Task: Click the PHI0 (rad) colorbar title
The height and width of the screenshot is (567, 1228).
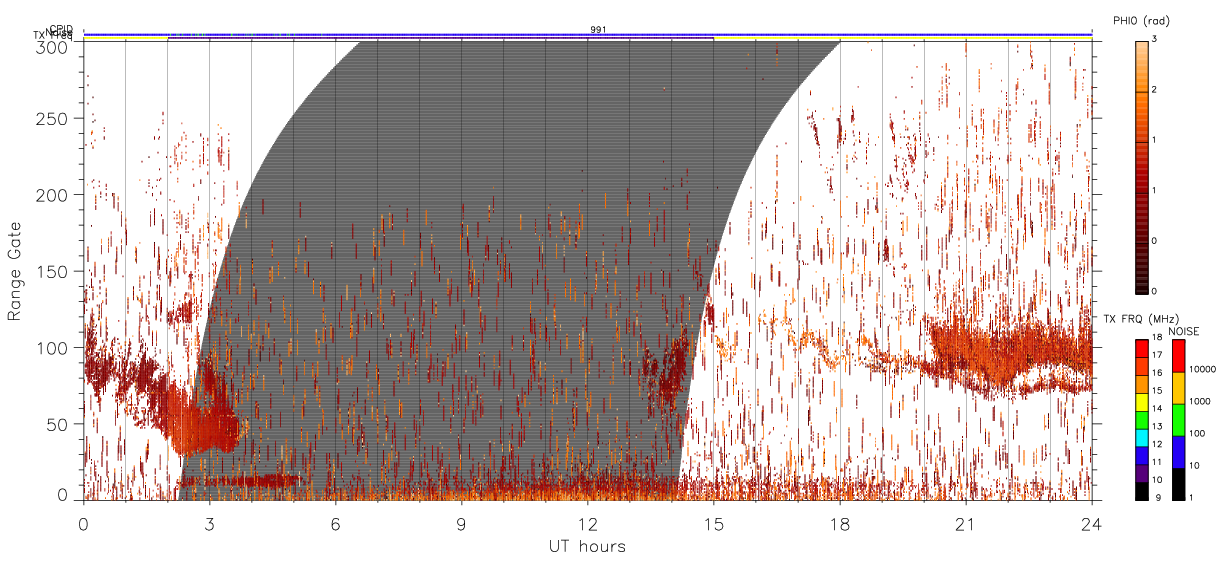Action: pos(1141,20)
